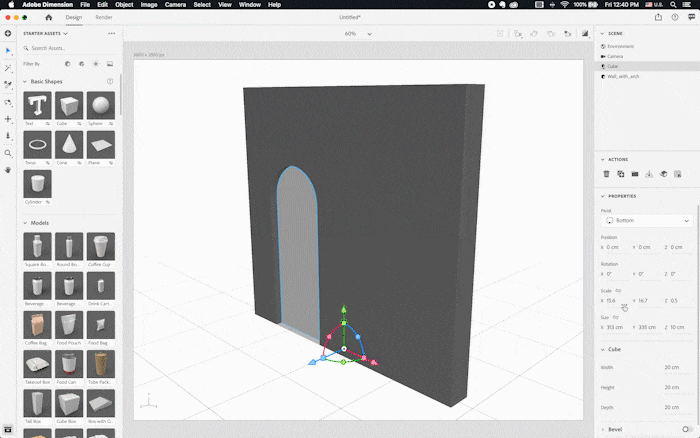Filter assets by lights
700x438 pixels.
(x=96, y=64)
